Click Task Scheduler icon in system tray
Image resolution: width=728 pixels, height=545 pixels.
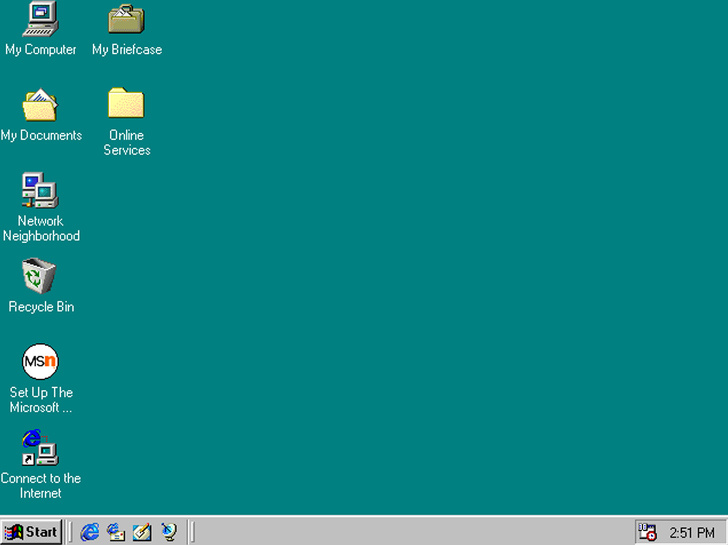(647, 532)
